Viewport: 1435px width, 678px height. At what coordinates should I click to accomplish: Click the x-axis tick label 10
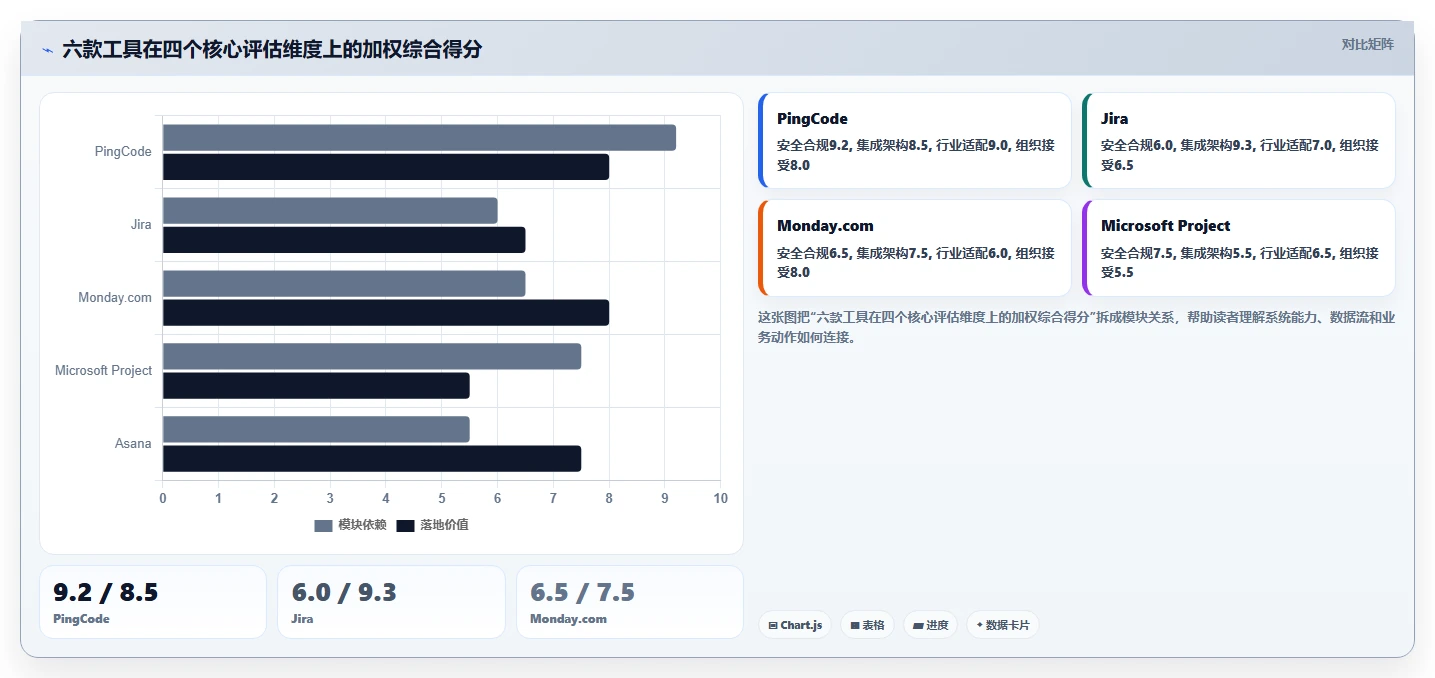[720, 499]
